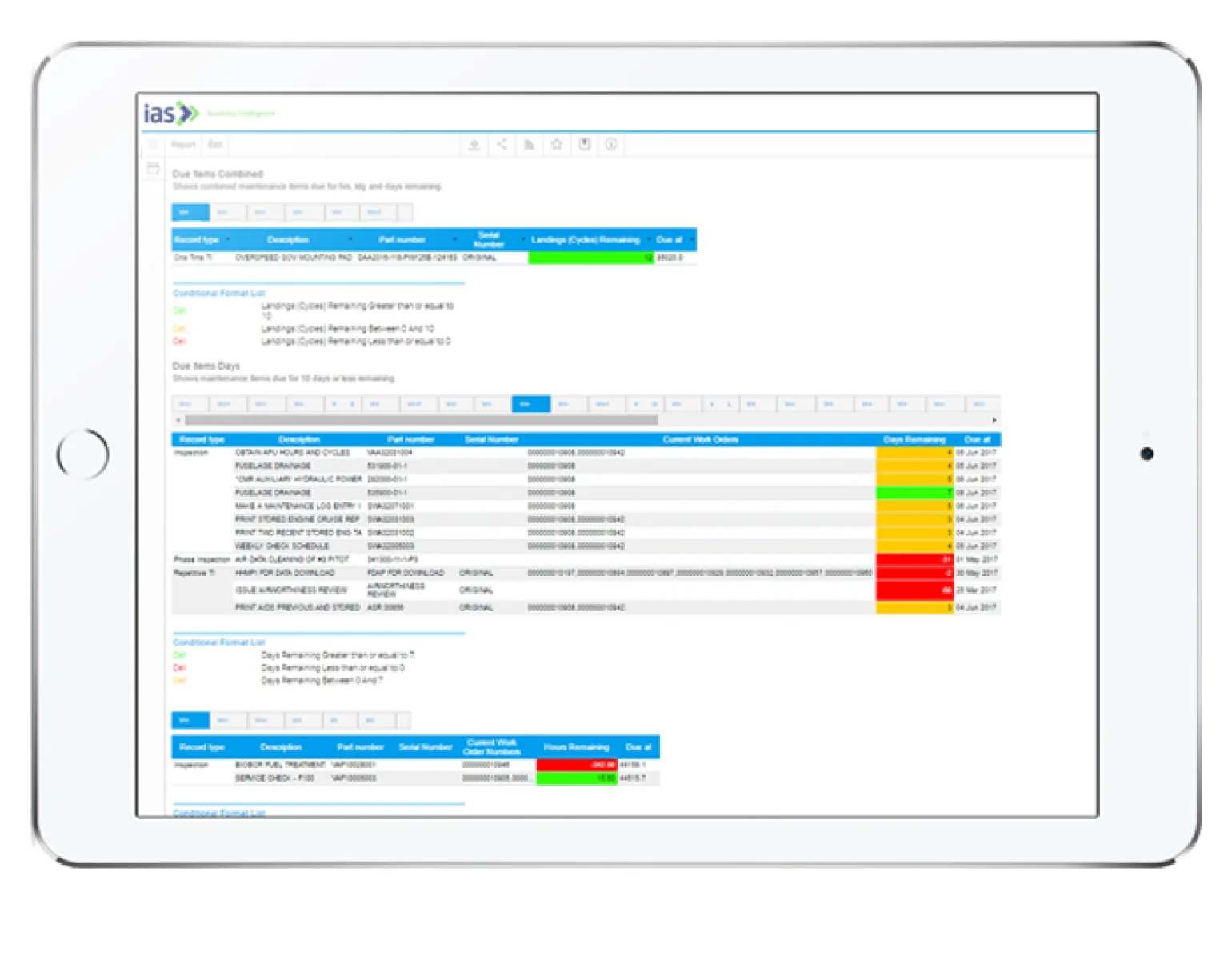Image resolution: width=1232 pixels, height=960 pixels.
Task: Click the hamburger menu icon beside Report
Action: [154, 145]
